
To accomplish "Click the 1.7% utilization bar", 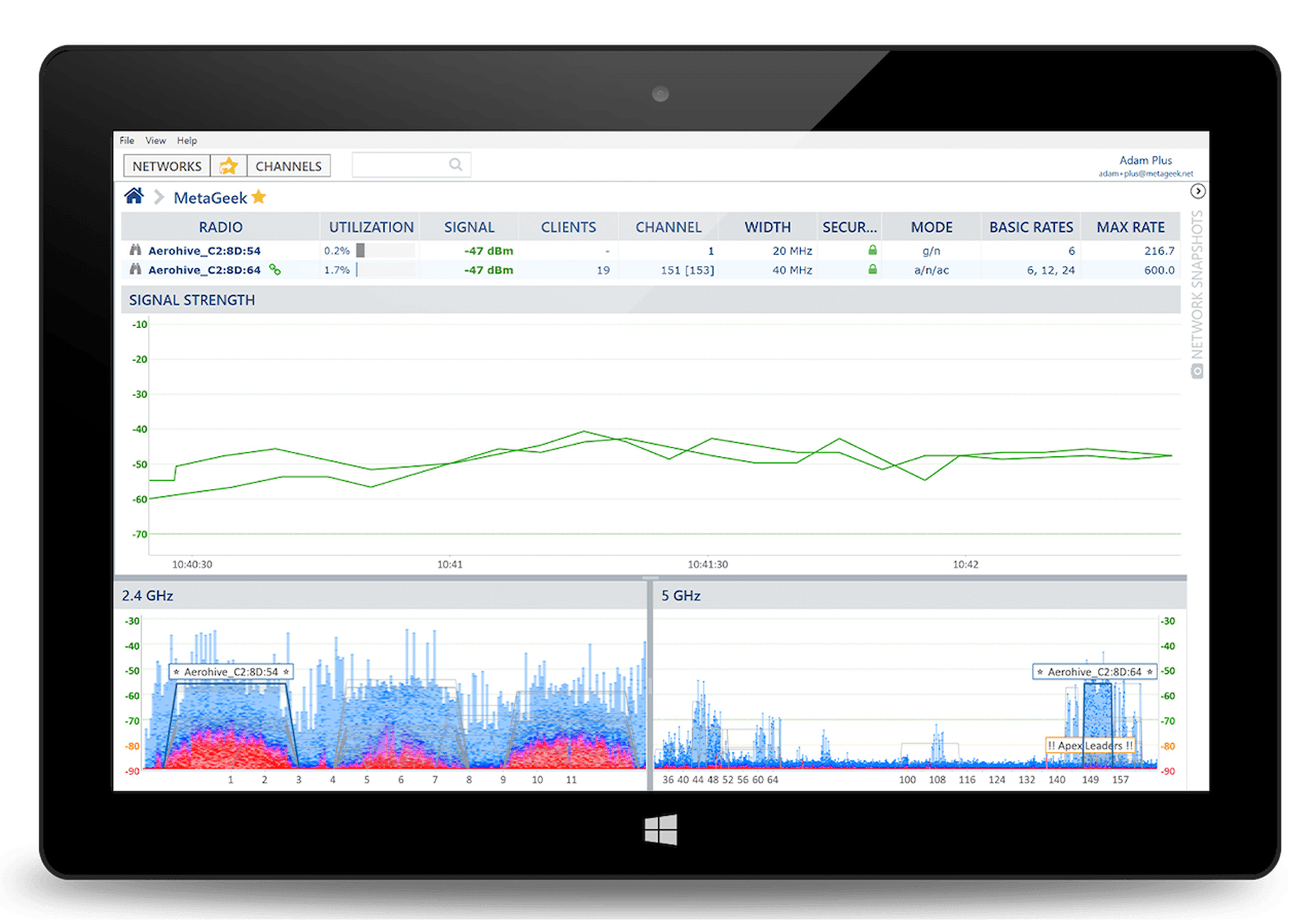I will pos(386,269).
